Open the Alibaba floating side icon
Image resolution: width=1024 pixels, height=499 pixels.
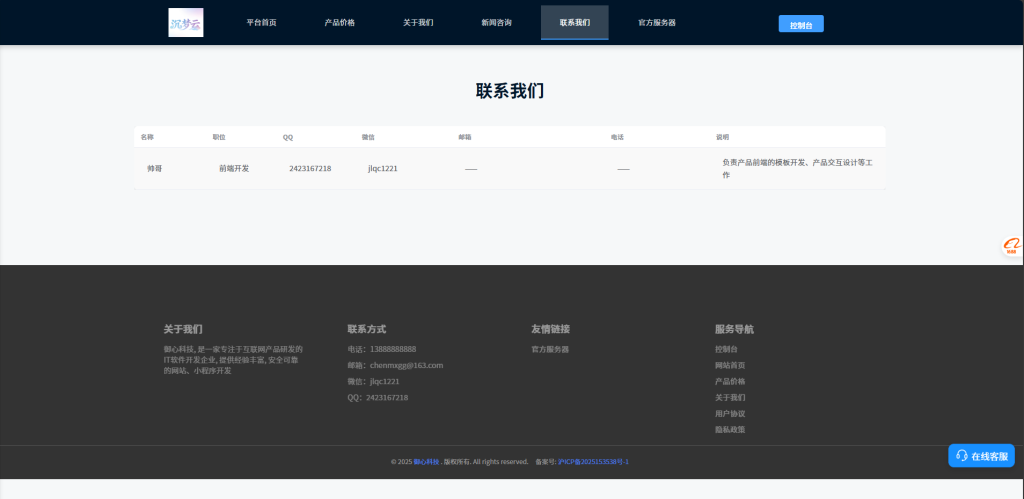(x=1012, y=246)
